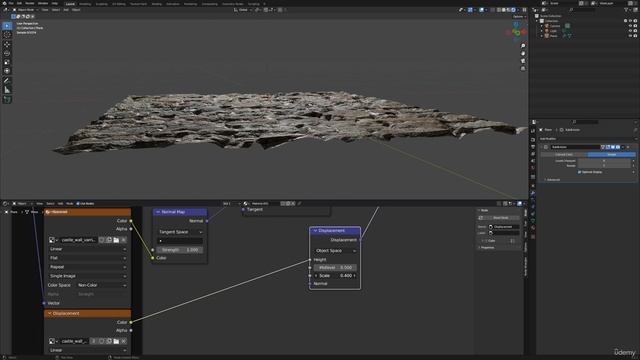The width and height of the screenshot is (640, 360).
Task: Open image folder icon on Normal texture node
Action: tap(116, 240)
